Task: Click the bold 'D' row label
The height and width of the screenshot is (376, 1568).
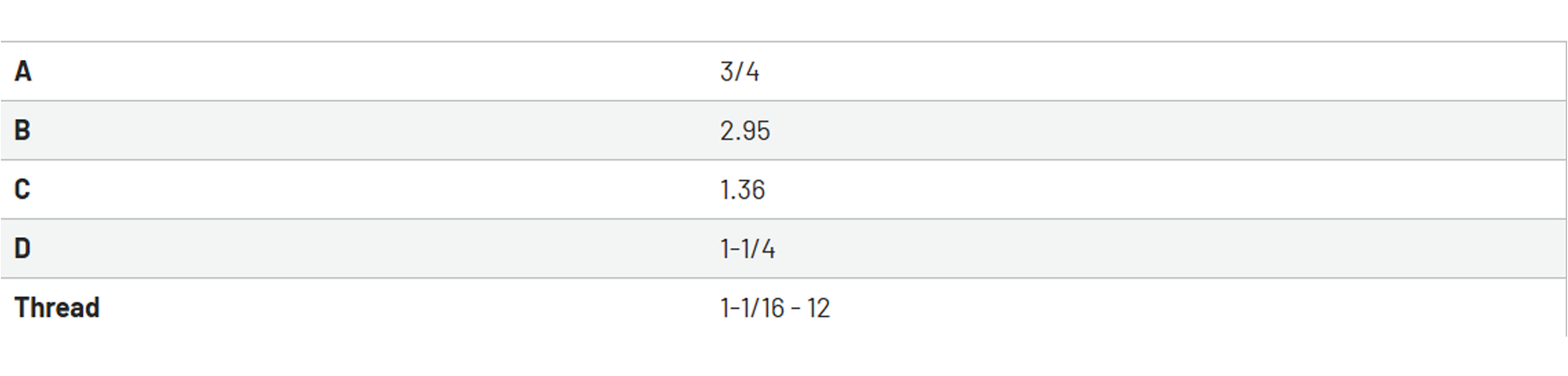Action: point(22,248)
